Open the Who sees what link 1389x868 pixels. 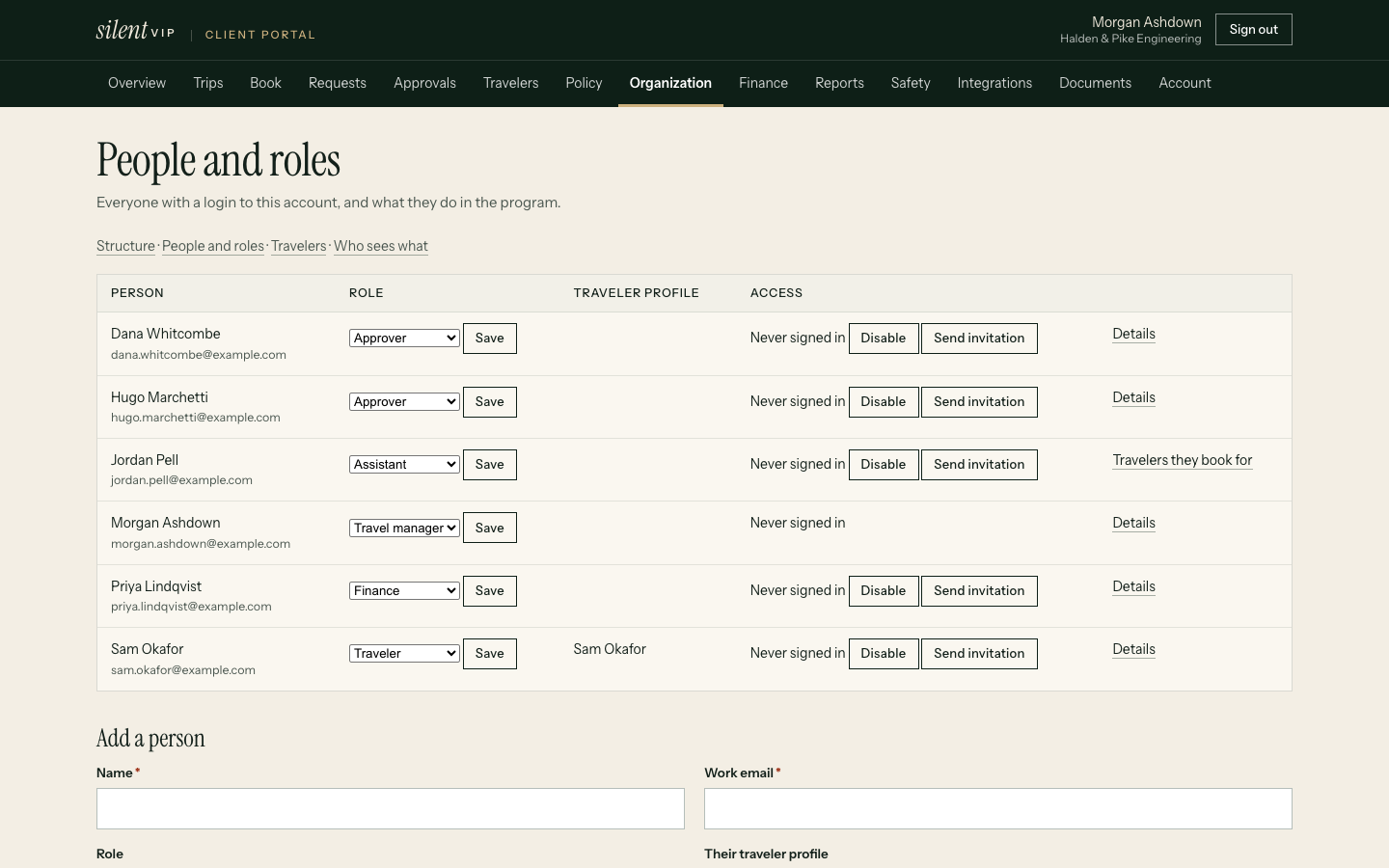381,246
